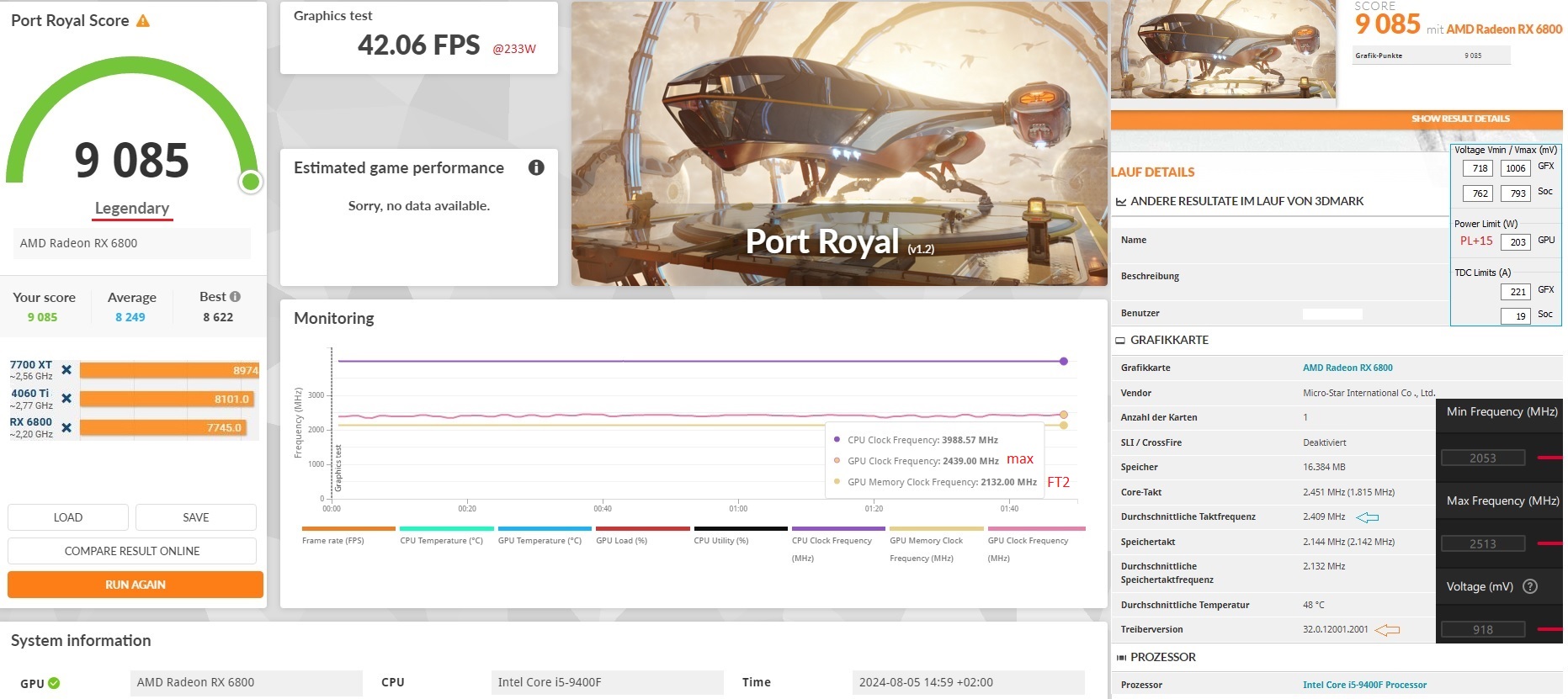Viewport: 1568px width, 699px height.
Task: Click the Speicher value 16.384 MB
Action: coord(1324,467)
